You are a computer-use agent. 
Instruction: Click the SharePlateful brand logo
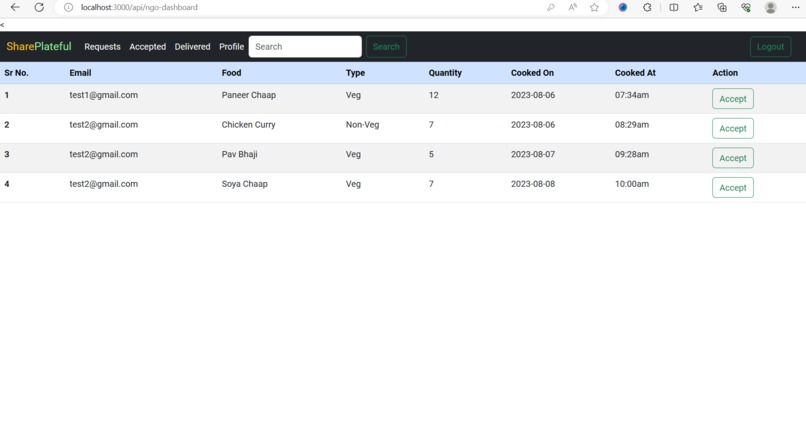[39, 46]
